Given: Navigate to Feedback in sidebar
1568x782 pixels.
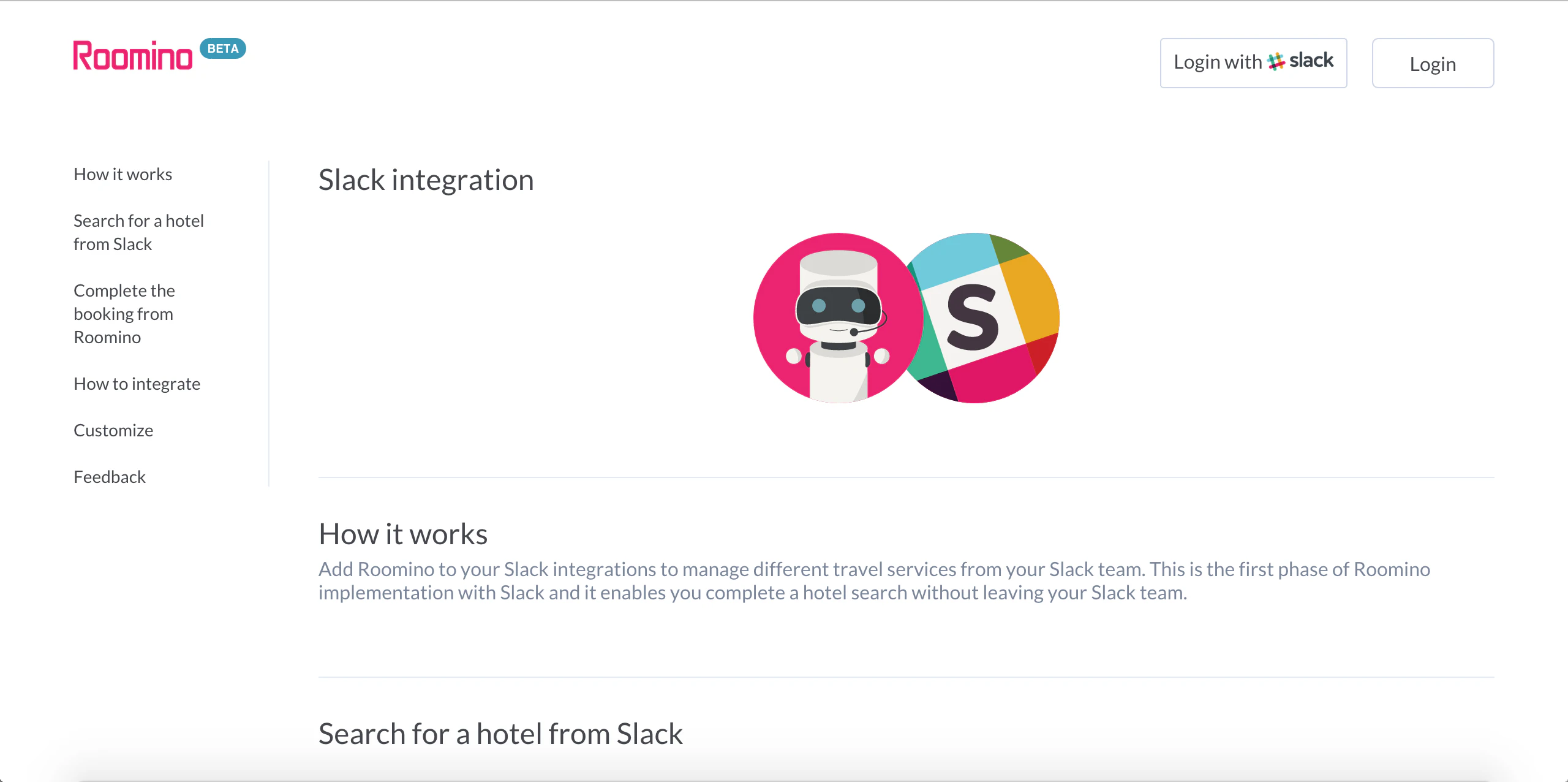Looking at the screenshot, I should tap(110, 477).
